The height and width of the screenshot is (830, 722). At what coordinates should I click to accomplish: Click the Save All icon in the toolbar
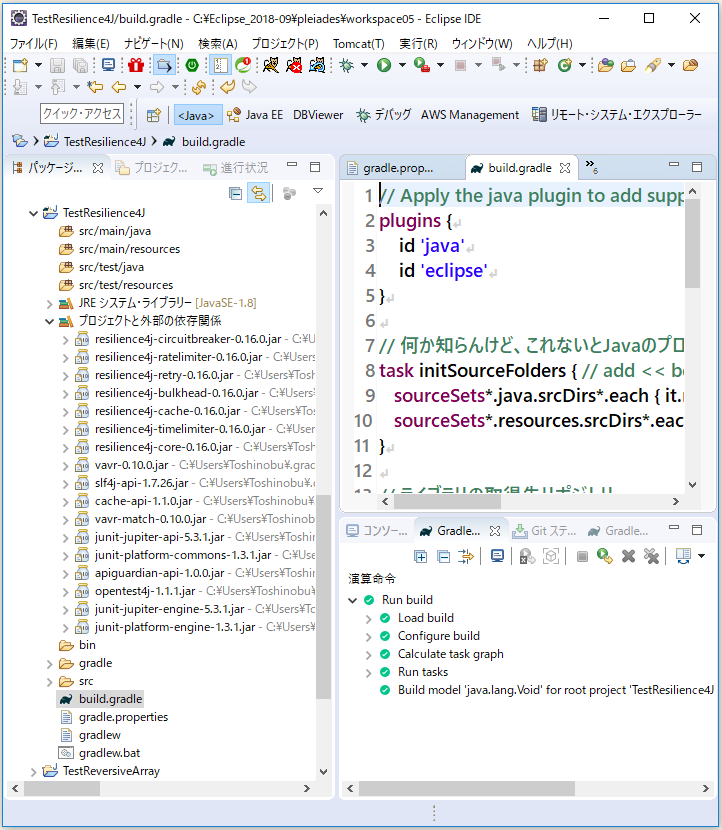tap(80, 65)
